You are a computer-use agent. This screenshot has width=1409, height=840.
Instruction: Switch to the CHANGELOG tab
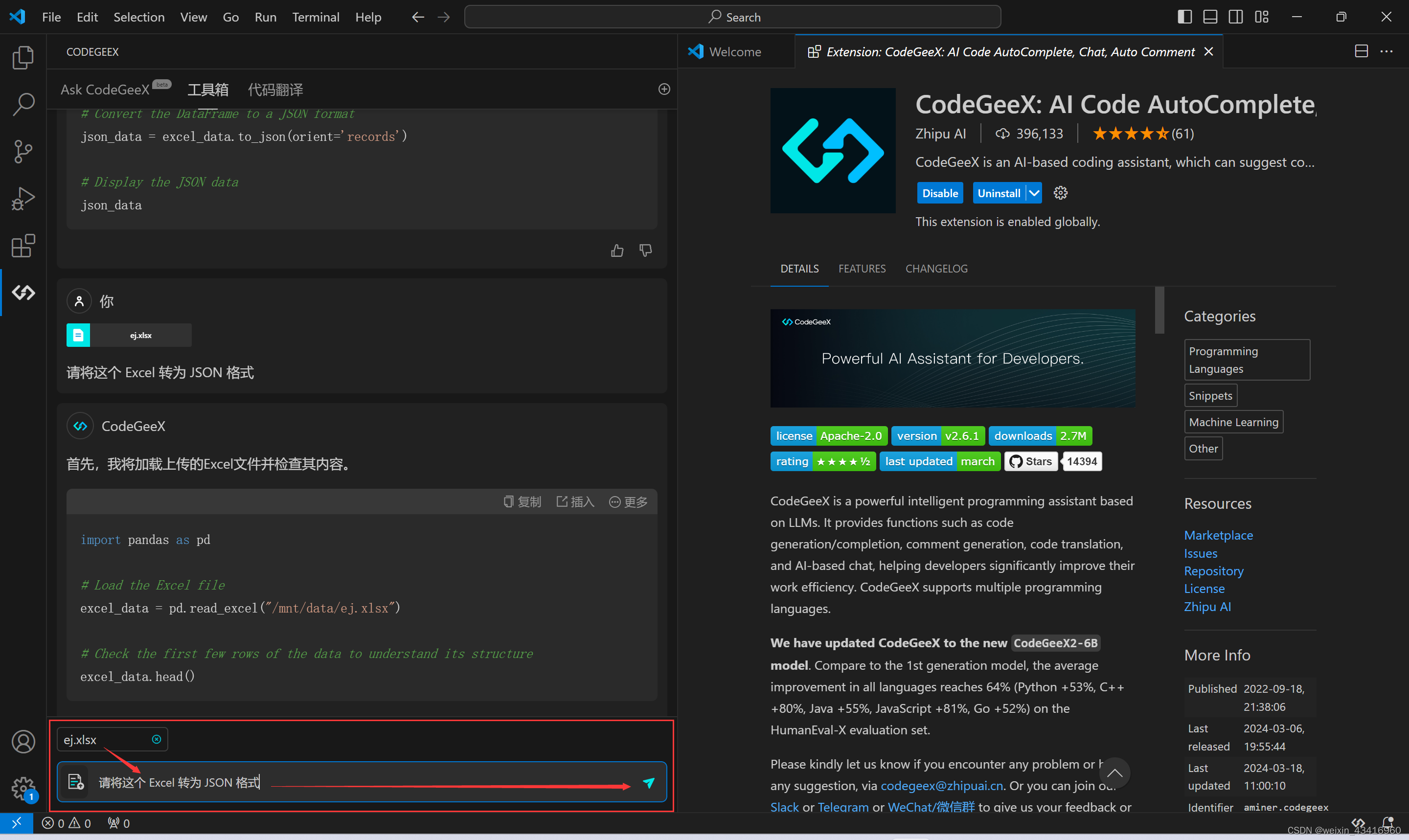point(935,267)
